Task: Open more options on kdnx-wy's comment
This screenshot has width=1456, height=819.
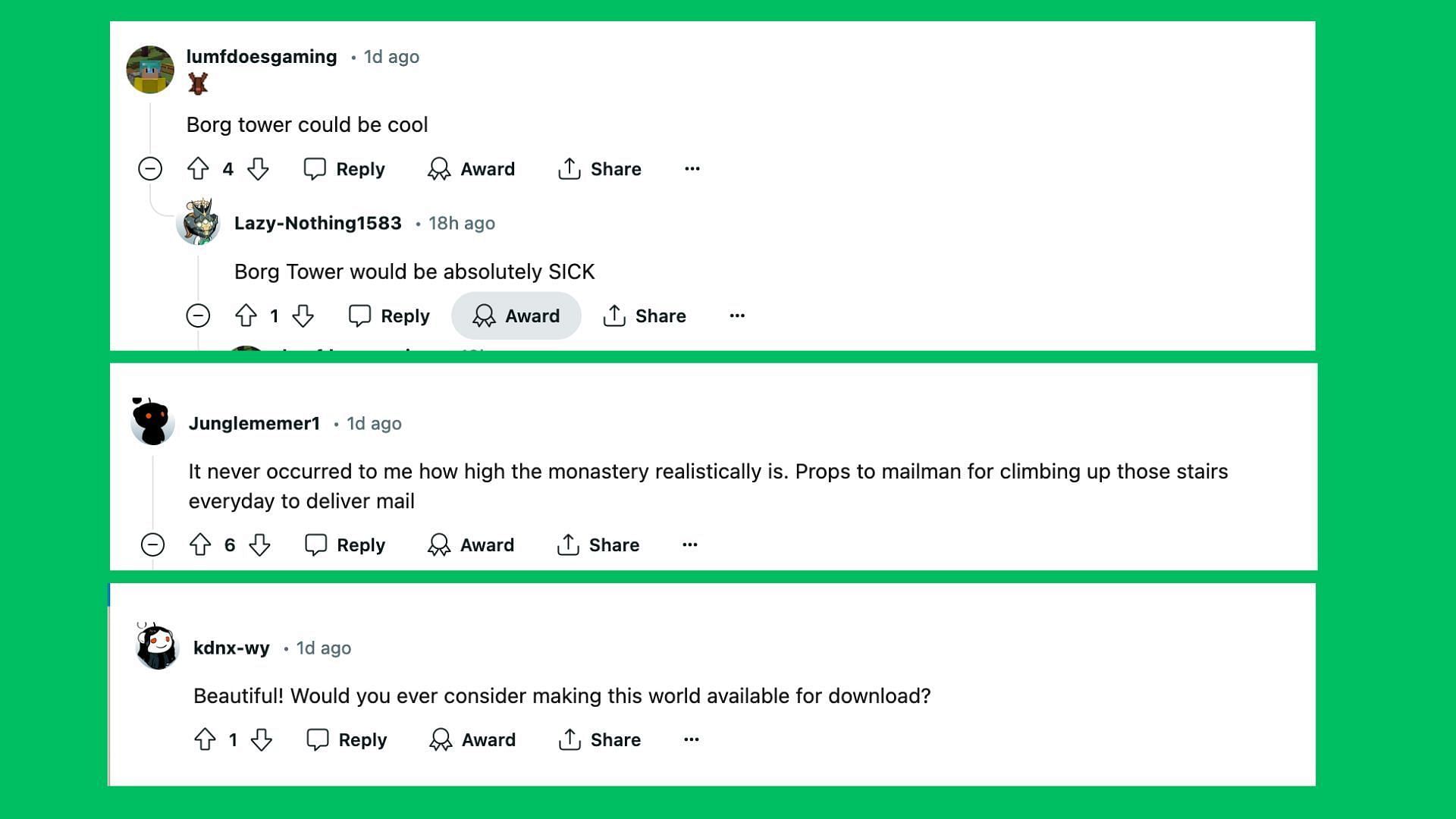Action: (x=691, y=739)
